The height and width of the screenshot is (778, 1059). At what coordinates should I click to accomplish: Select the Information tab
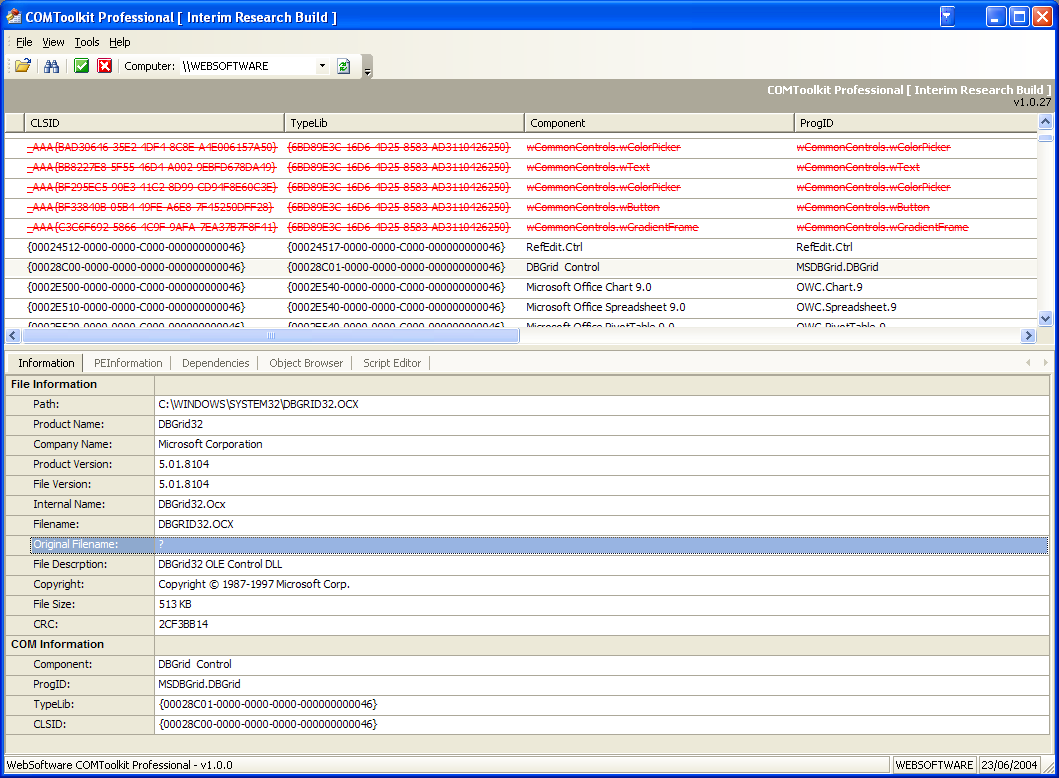(x=46, y=363)
